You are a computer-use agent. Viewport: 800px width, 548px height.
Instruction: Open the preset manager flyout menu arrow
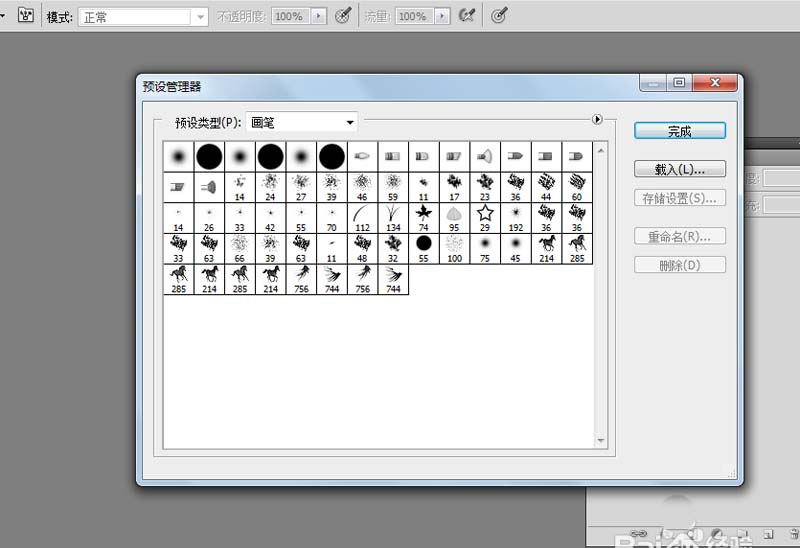pyautogui.click(x=597, y=119)
